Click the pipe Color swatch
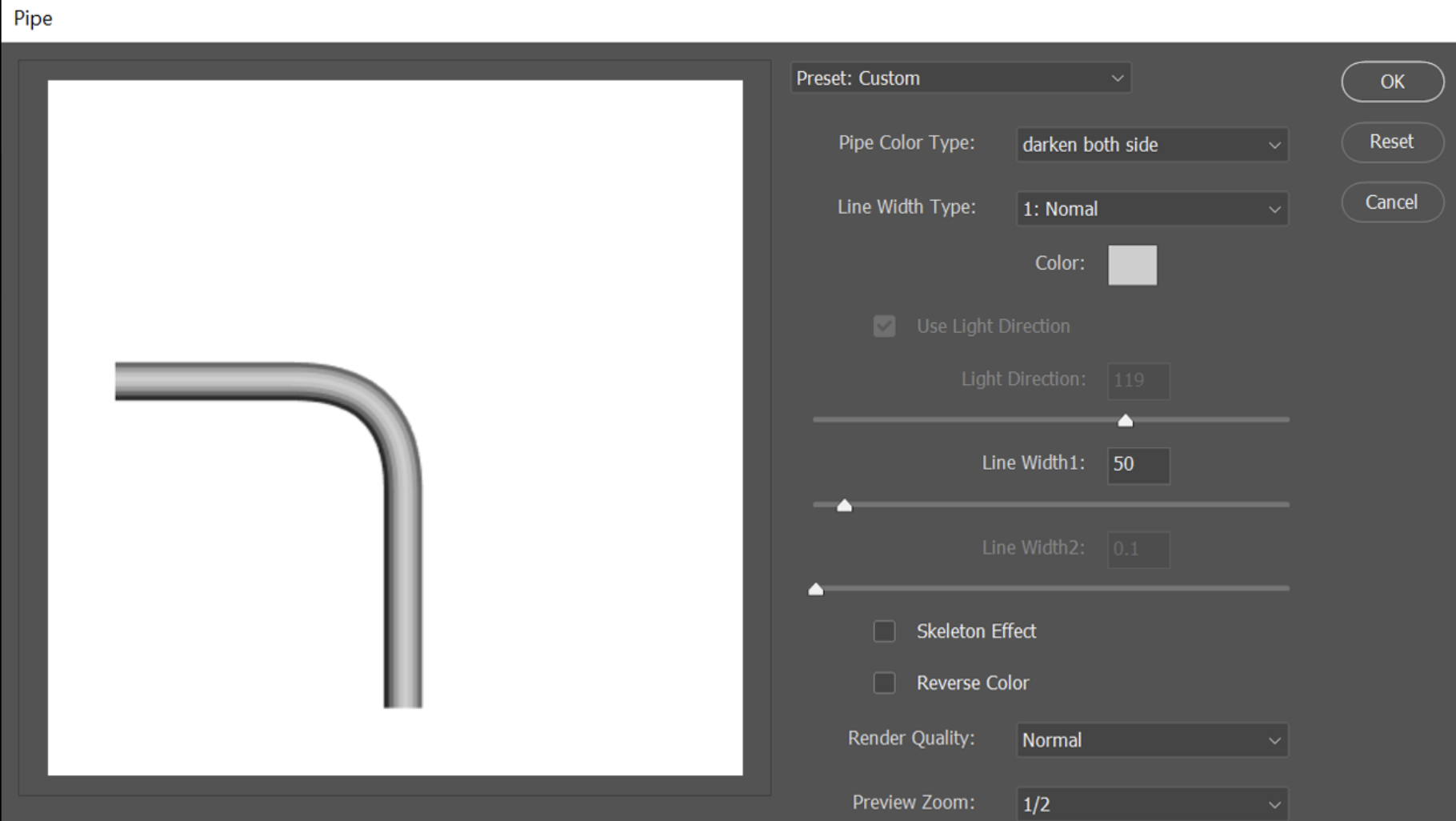 [1132, 265]
